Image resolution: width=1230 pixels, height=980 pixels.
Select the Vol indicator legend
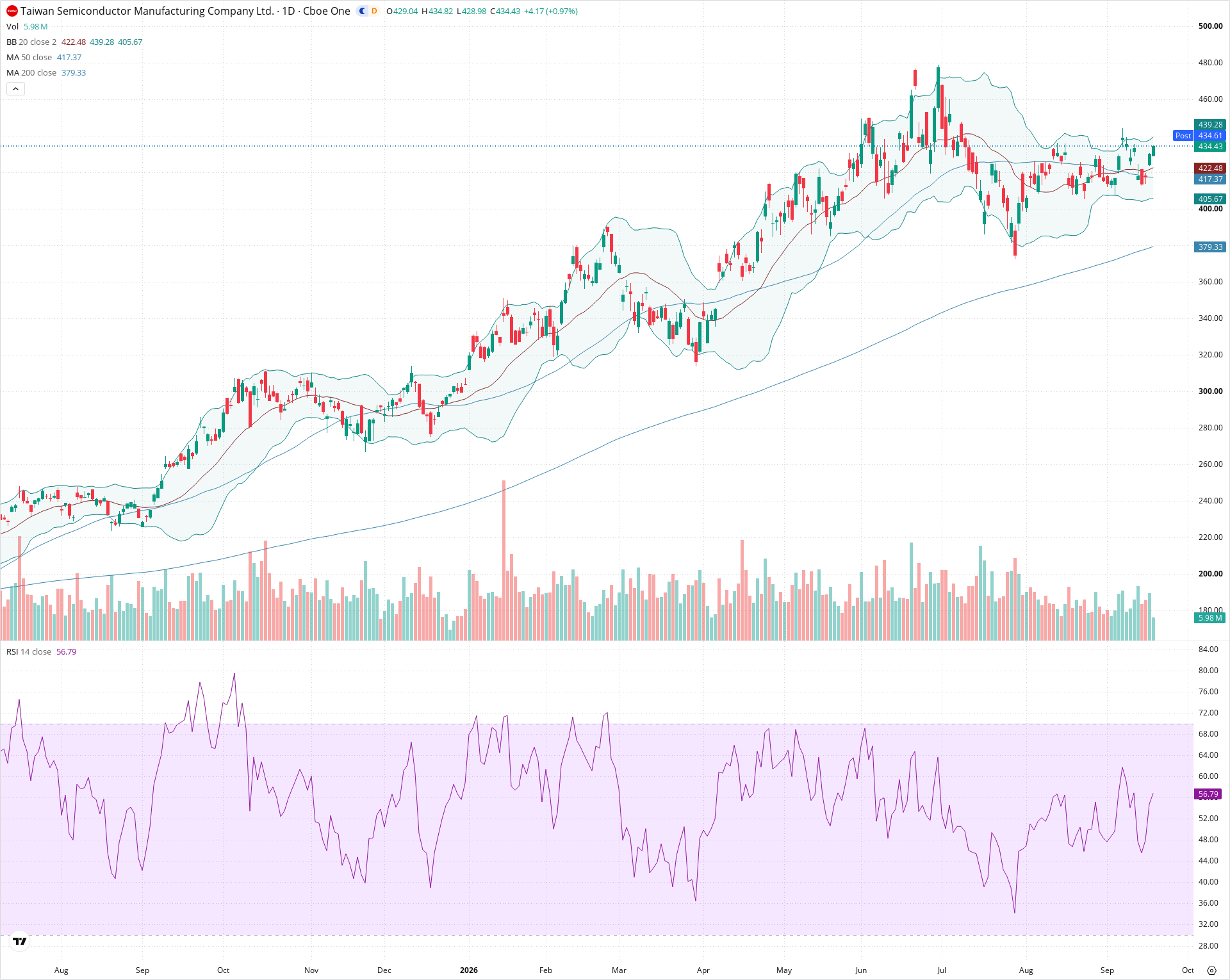click(x=12, y=26)
